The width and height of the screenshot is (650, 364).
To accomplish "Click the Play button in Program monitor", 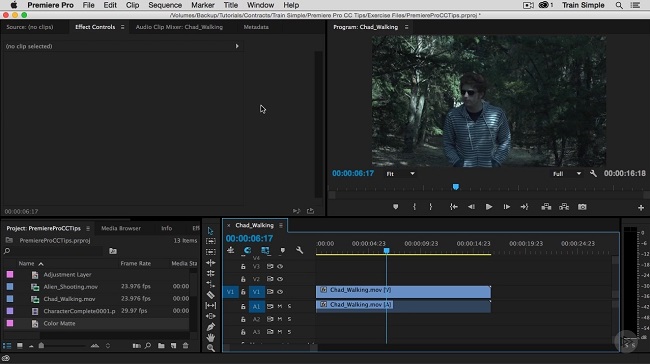I will point(489,206).
